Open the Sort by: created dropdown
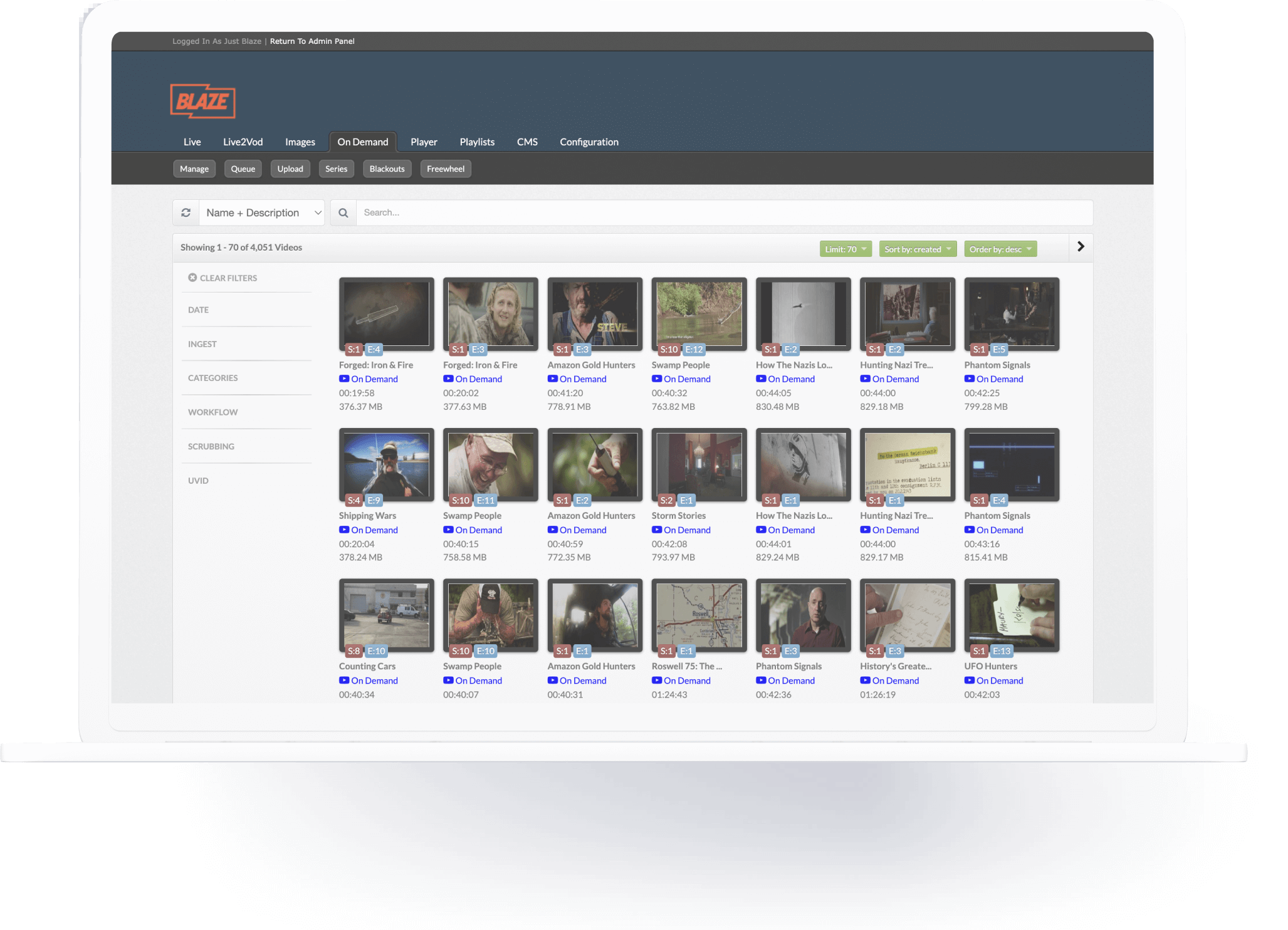Image resolution: width=1288 pixels, height=930 pixels. pyautogui.click(x=918, y=249)
